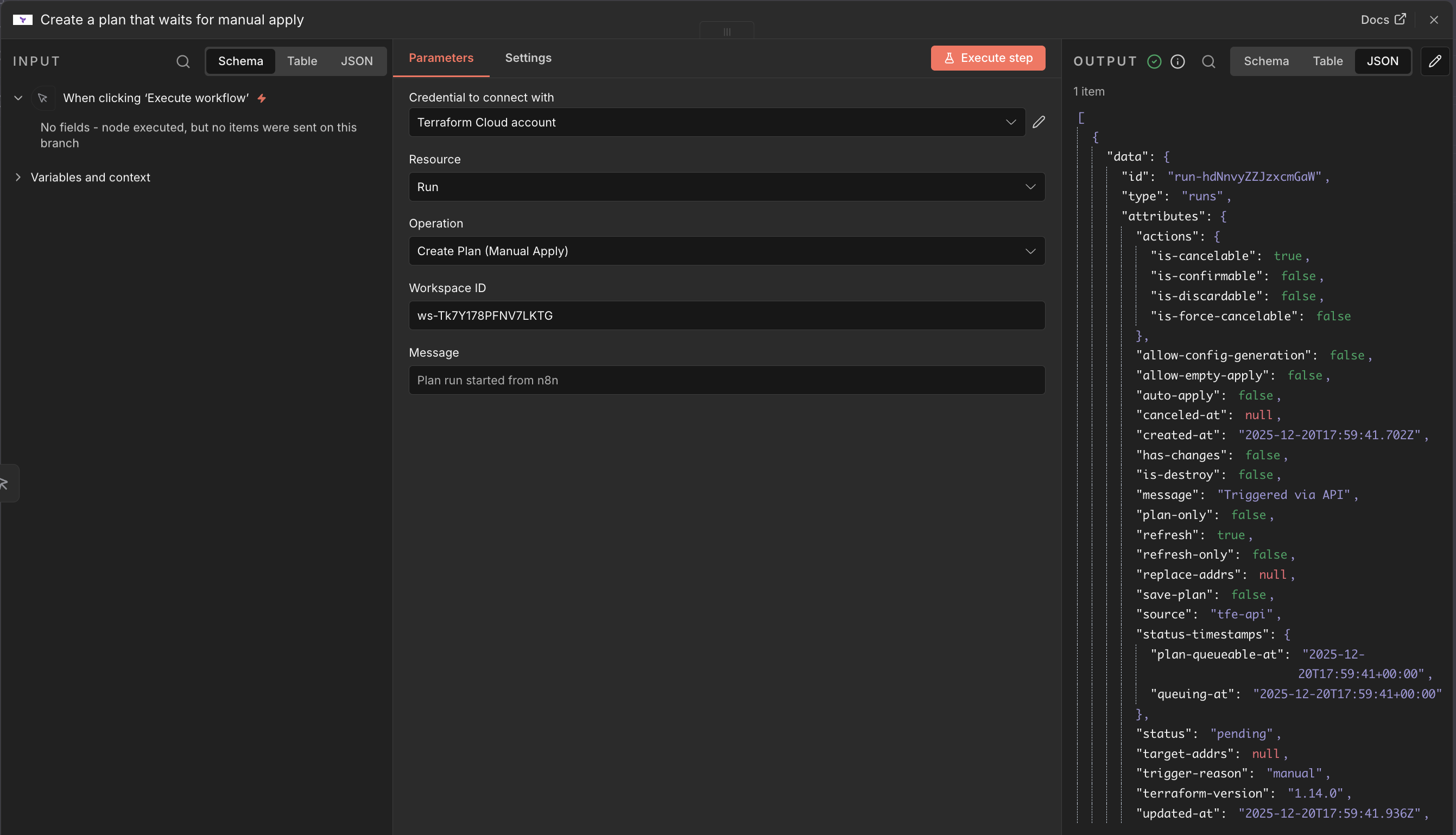Viewport: 1456px width, 835px height.
Task: Click the OUTPUT panel search icon
Action: click(1208, 61)
